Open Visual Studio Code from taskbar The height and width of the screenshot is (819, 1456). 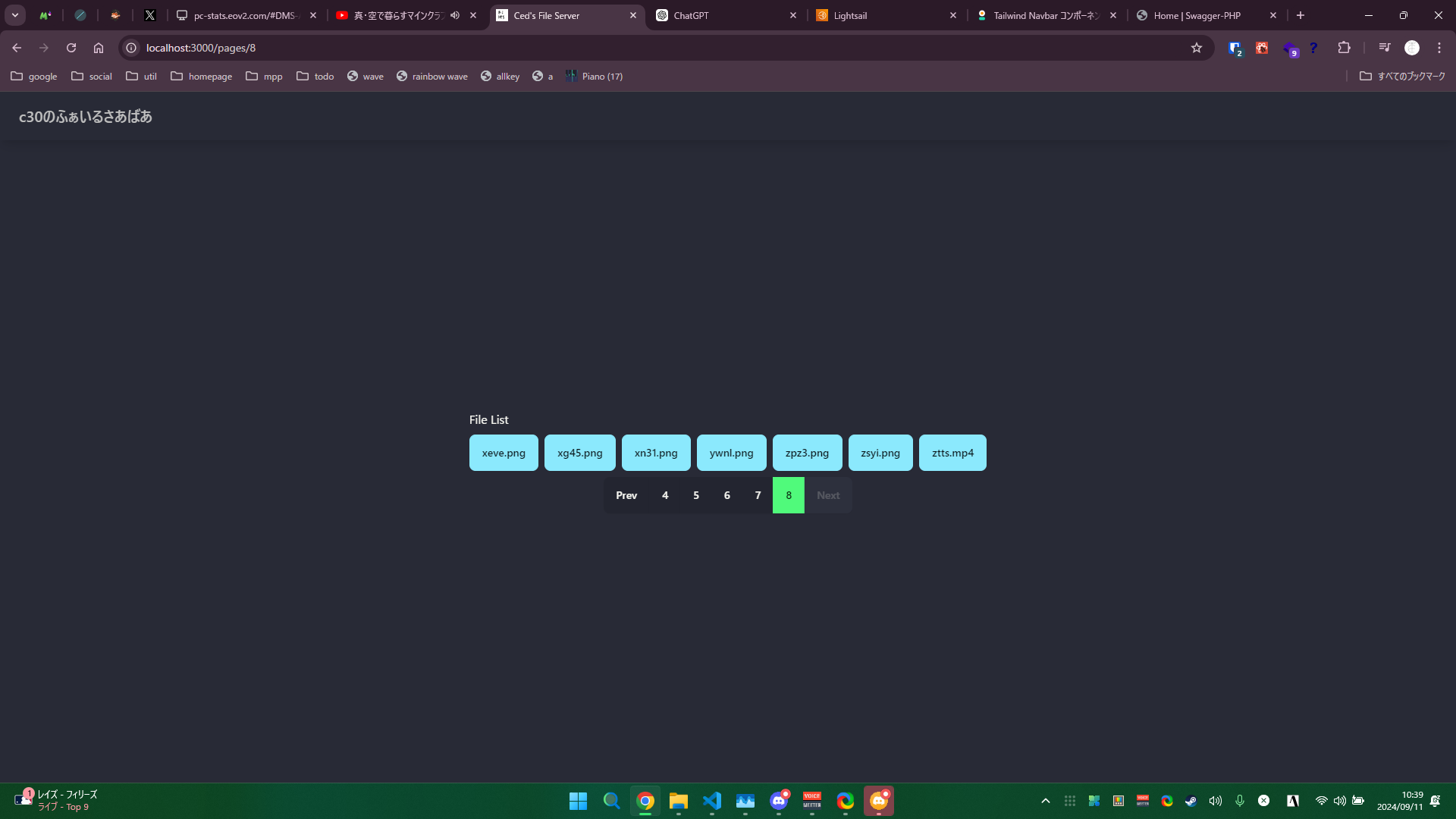tap(712, 801)
